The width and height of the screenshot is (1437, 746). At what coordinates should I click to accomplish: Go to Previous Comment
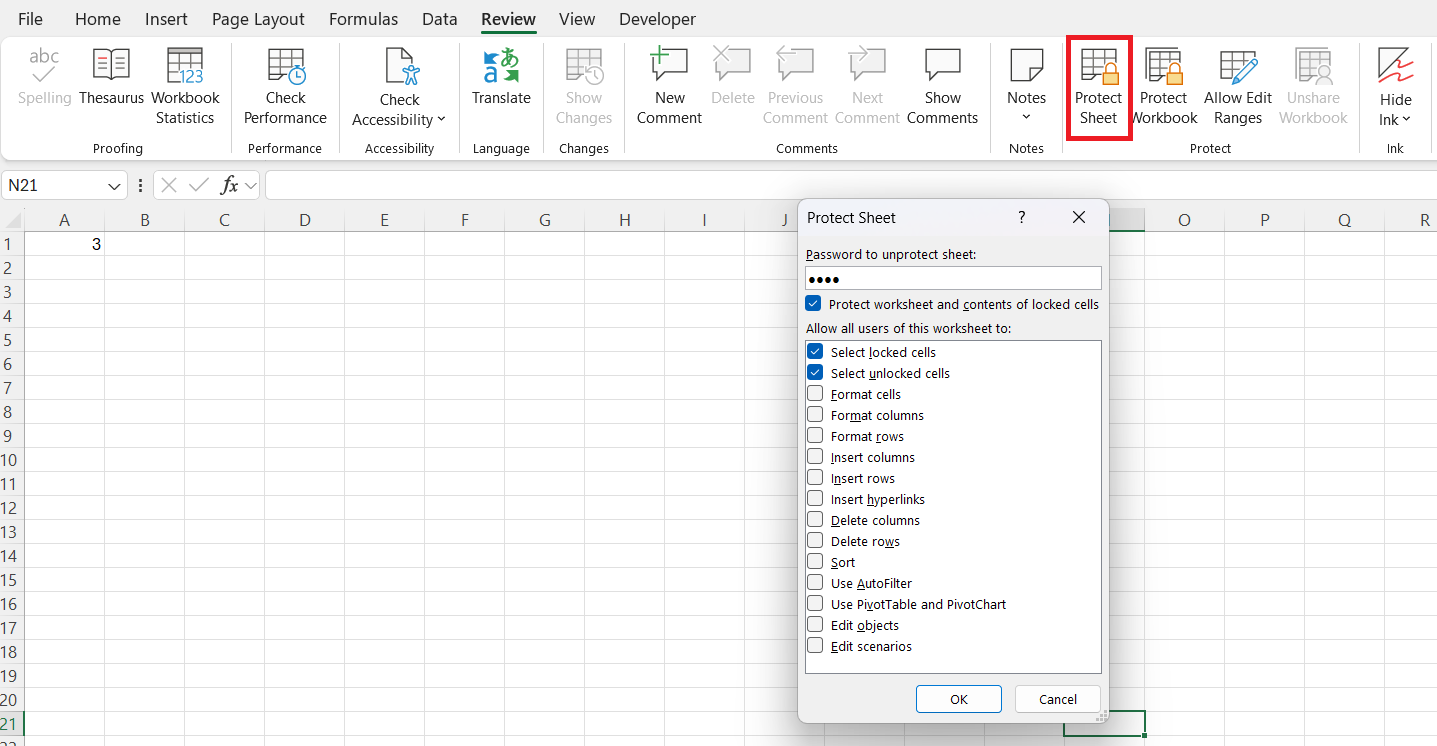click(x=795, y=88)
